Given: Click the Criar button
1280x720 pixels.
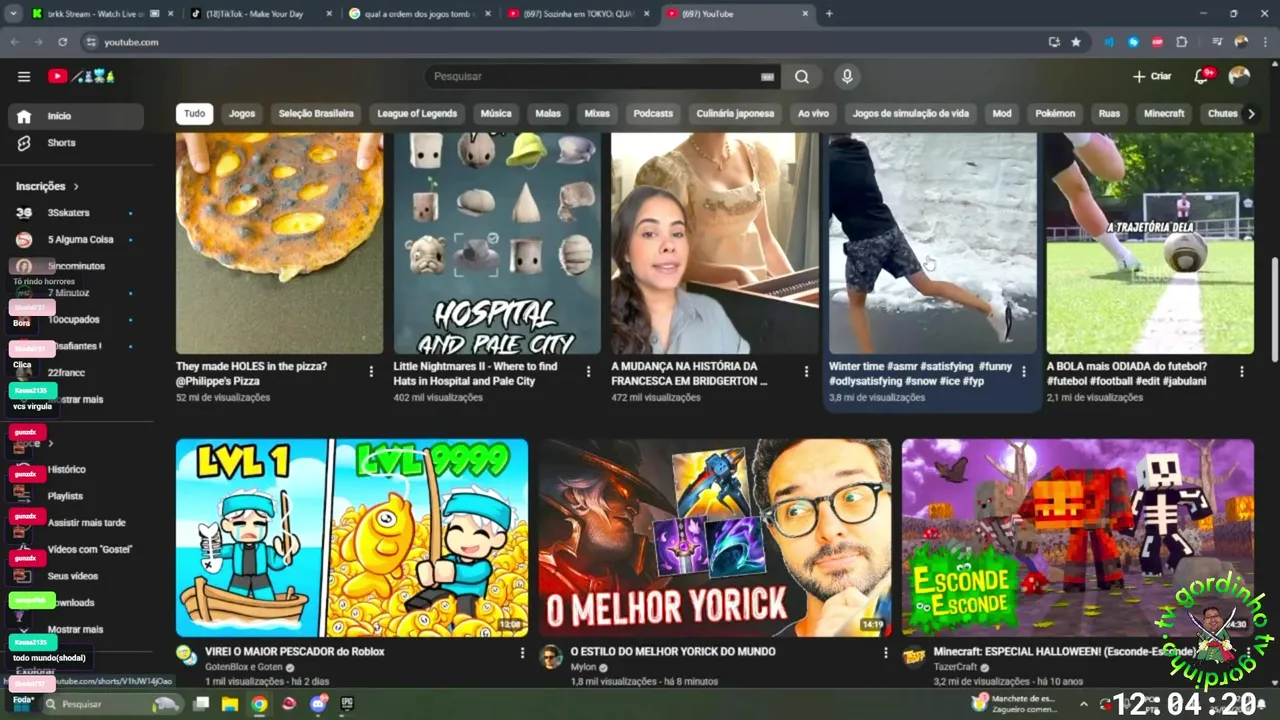Looking at the screenshot, I should (1152, 76).
